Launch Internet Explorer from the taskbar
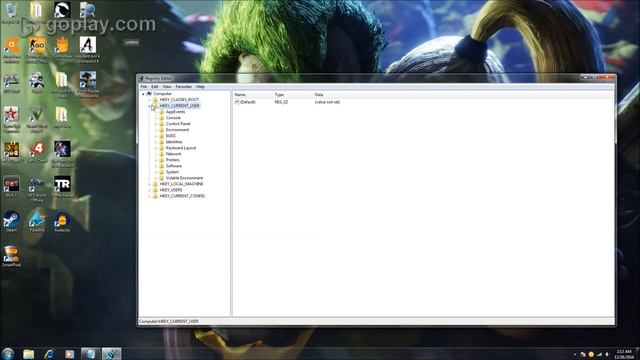Screen dimensions: 640x360 pos(49,354)
